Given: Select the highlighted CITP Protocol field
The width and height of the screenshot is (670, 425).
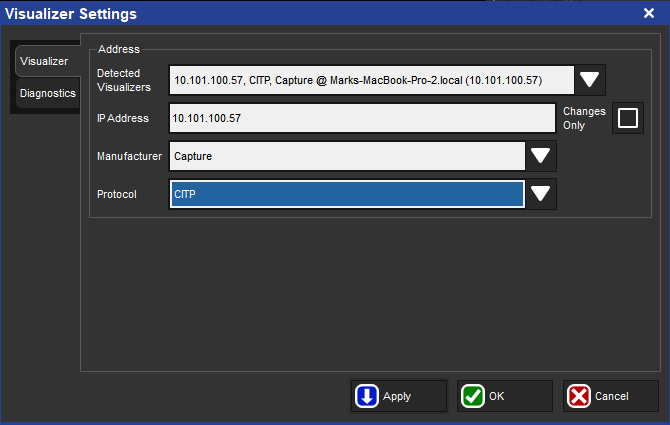Looking at the screenshot, I should tap(347, 194).
